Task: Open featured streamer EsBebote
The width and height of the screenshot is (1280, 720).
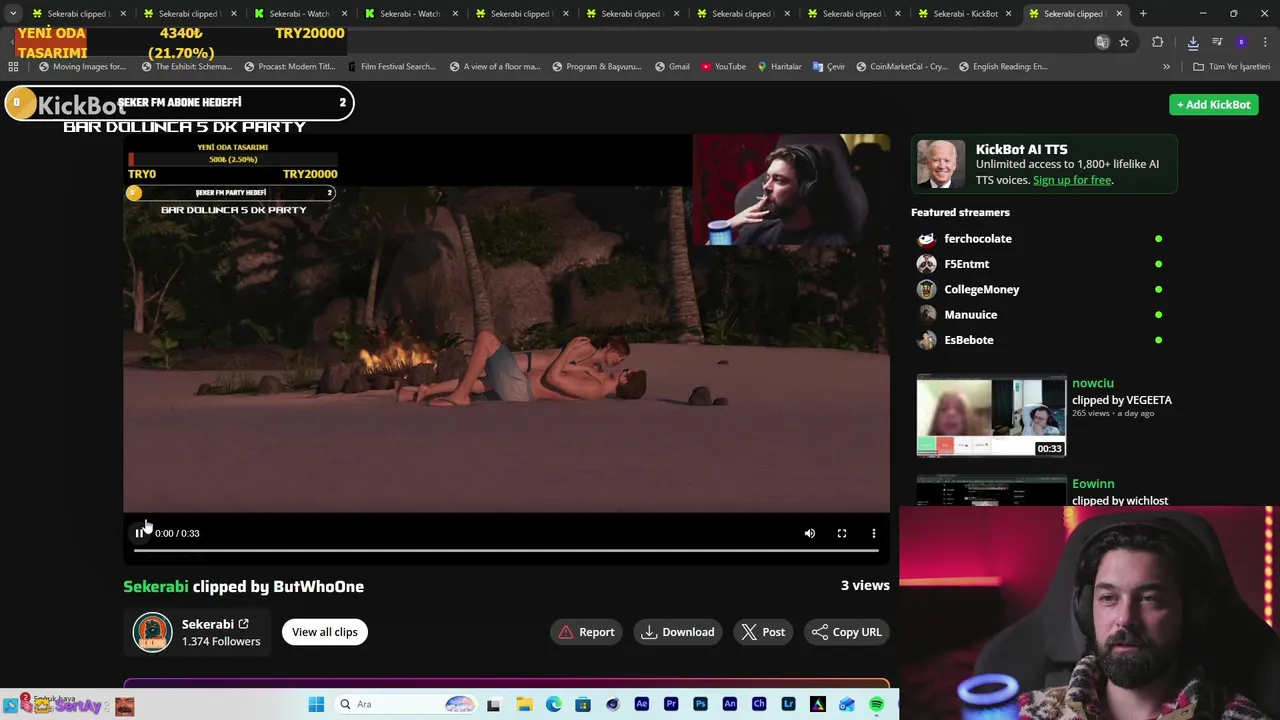Action: click(968, 340)
